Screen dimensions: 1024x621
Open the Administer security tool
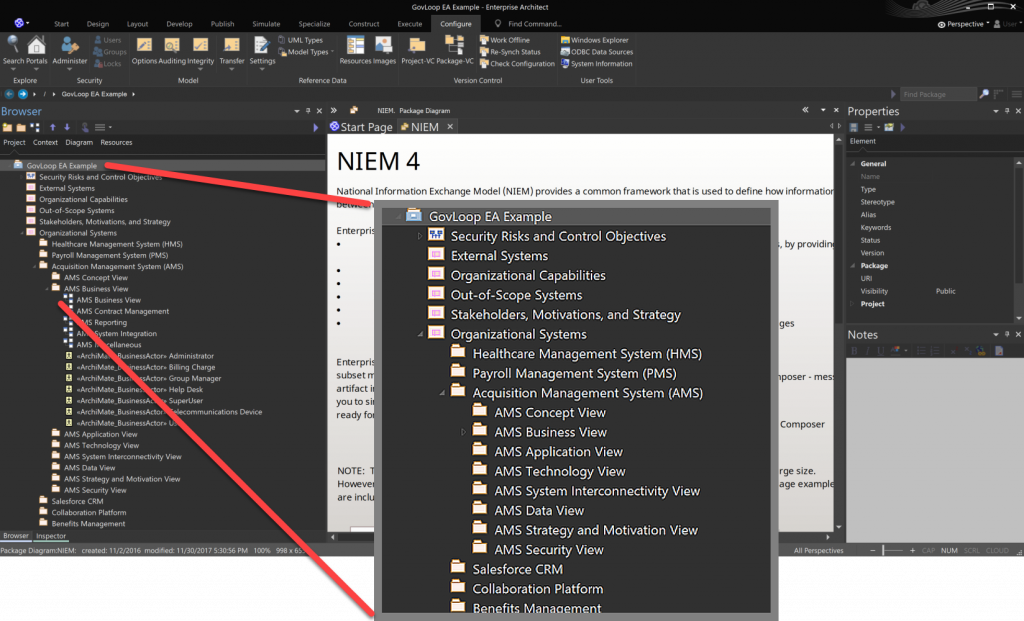69,51
